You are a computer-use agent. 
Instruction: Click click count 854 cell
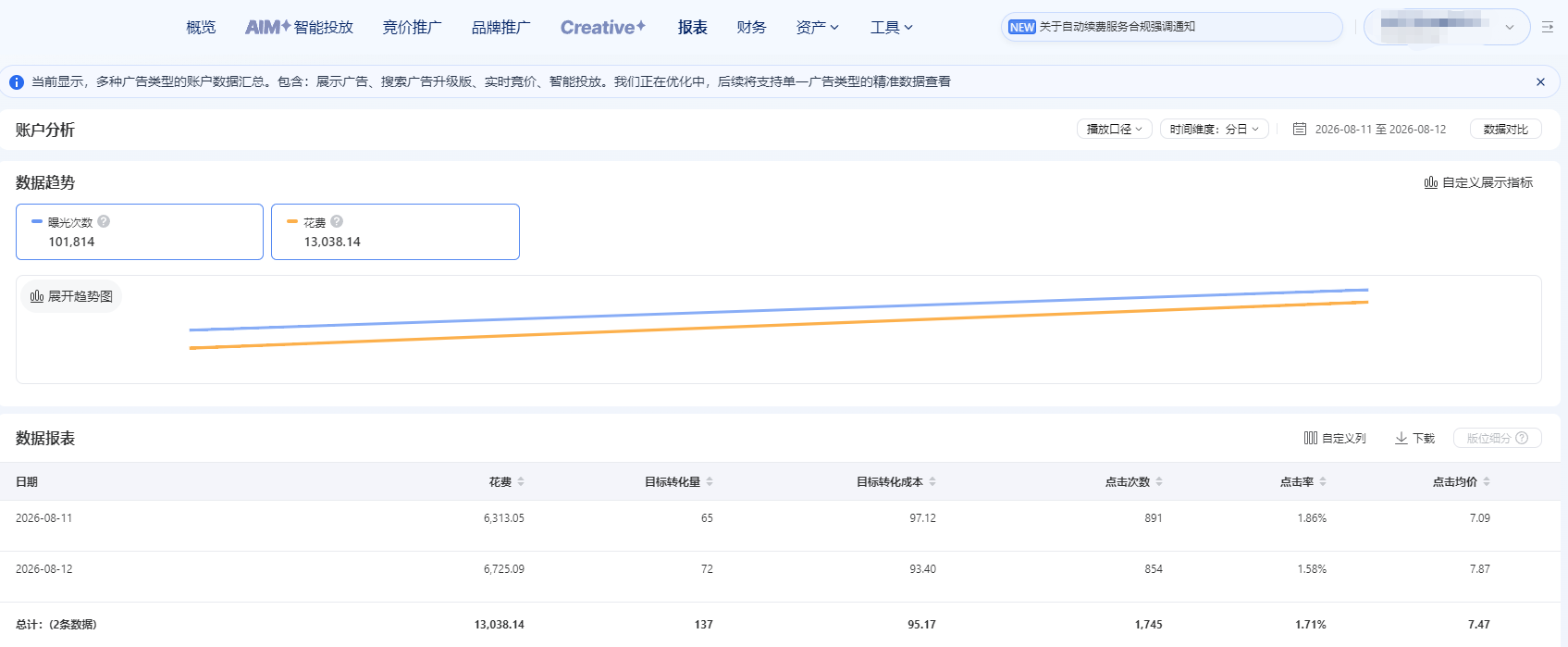pos(1153,569)
